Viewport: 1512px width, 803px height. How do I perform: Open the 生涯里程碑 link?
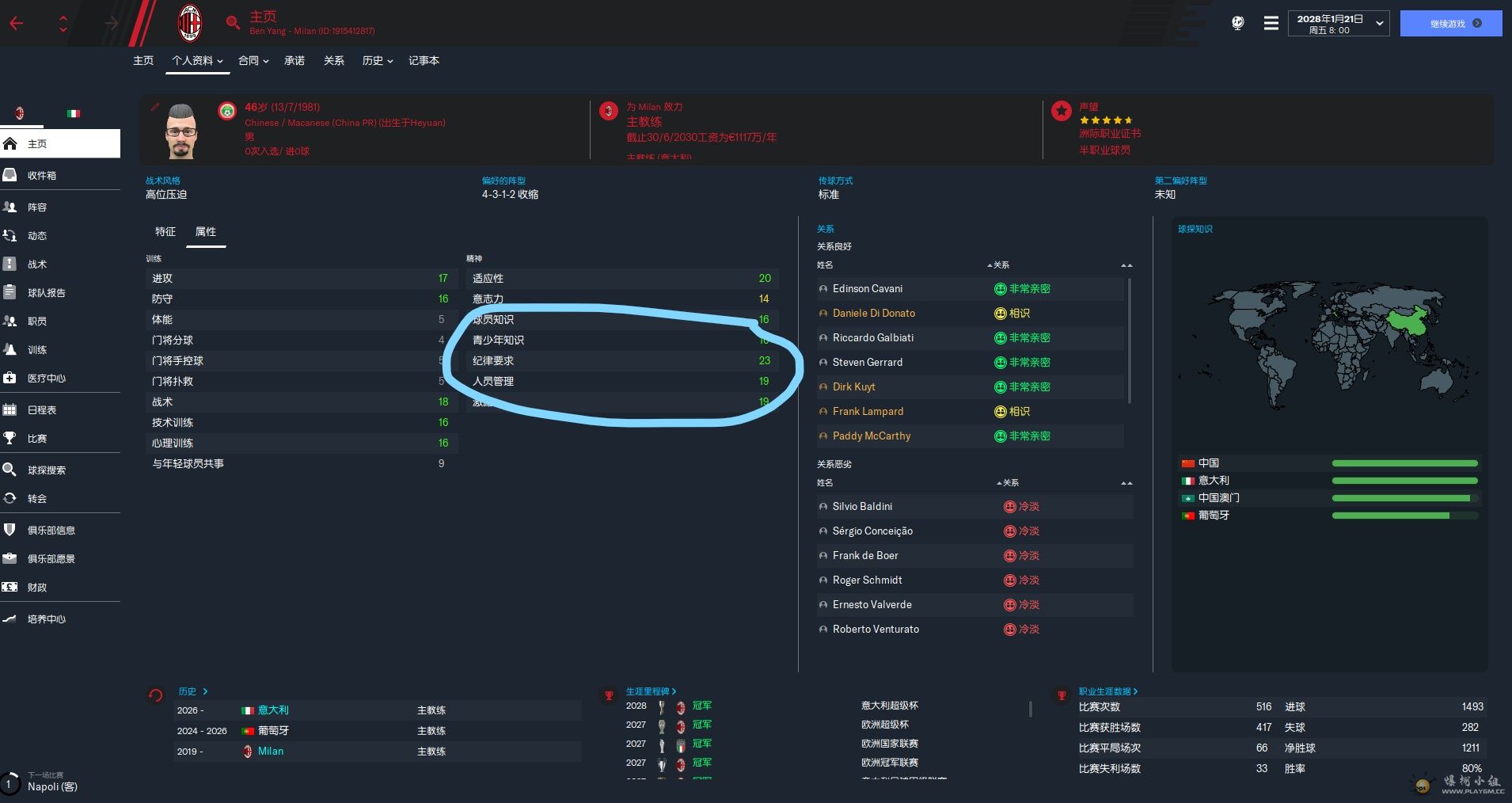(x=651, y=691)
